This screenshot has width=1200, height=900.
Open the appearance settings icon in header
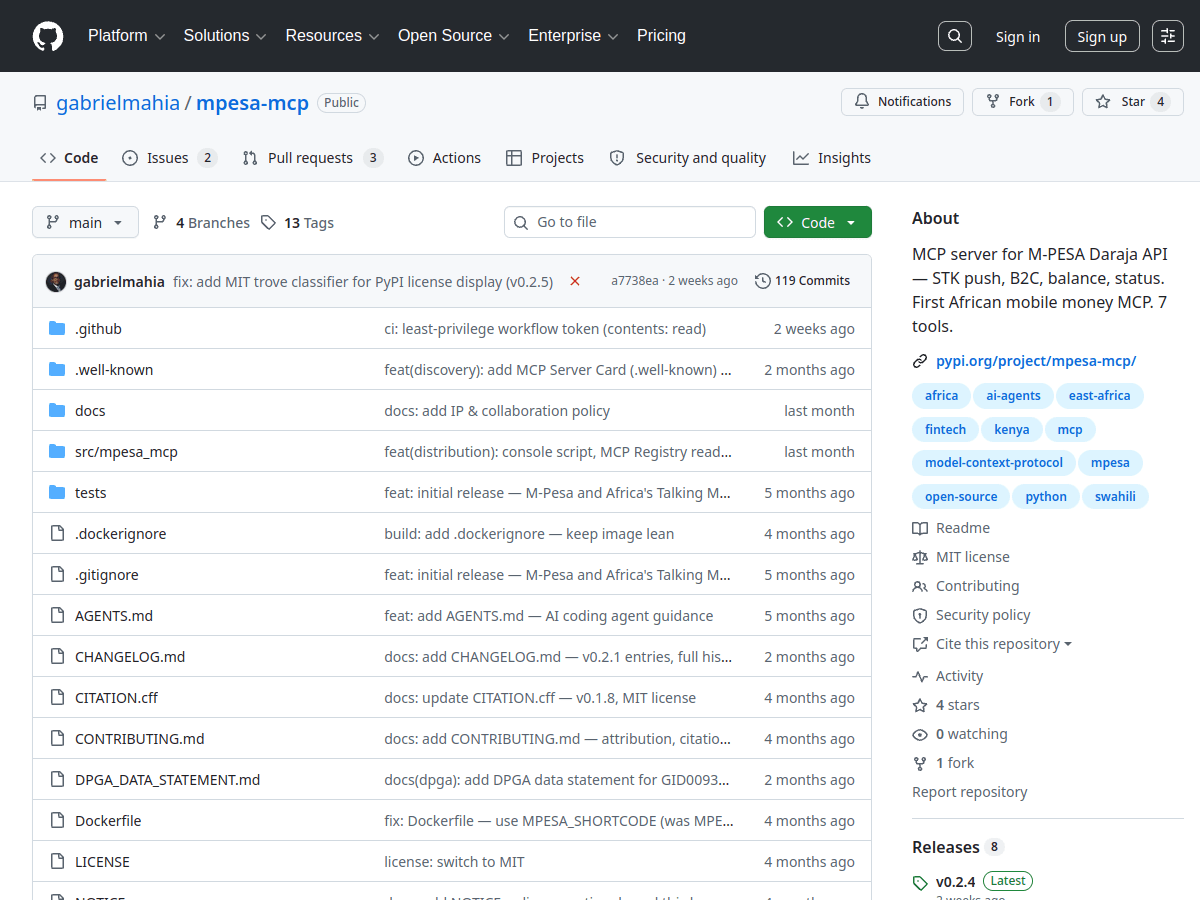pos(1168,36)
